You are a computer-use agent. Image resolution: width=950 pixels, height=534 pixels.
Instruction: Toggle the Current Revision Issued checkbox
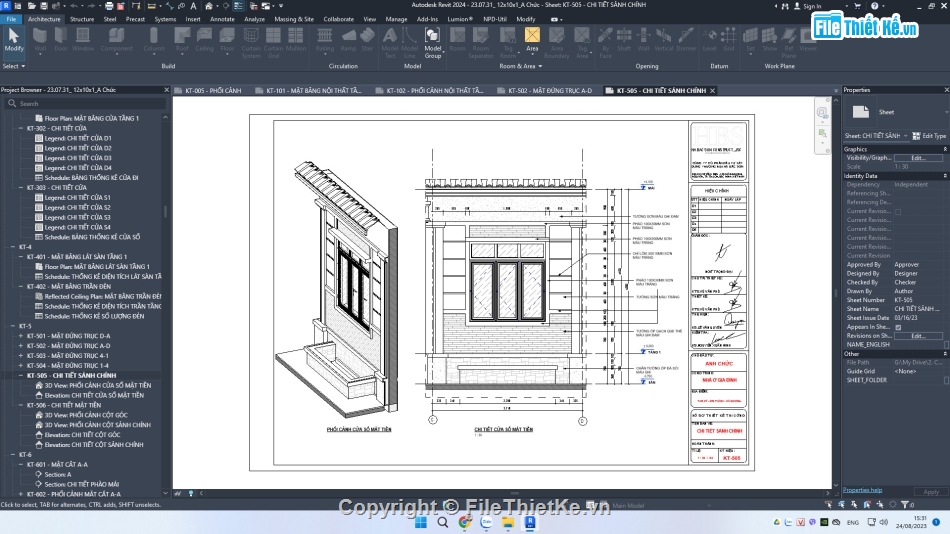899,212
